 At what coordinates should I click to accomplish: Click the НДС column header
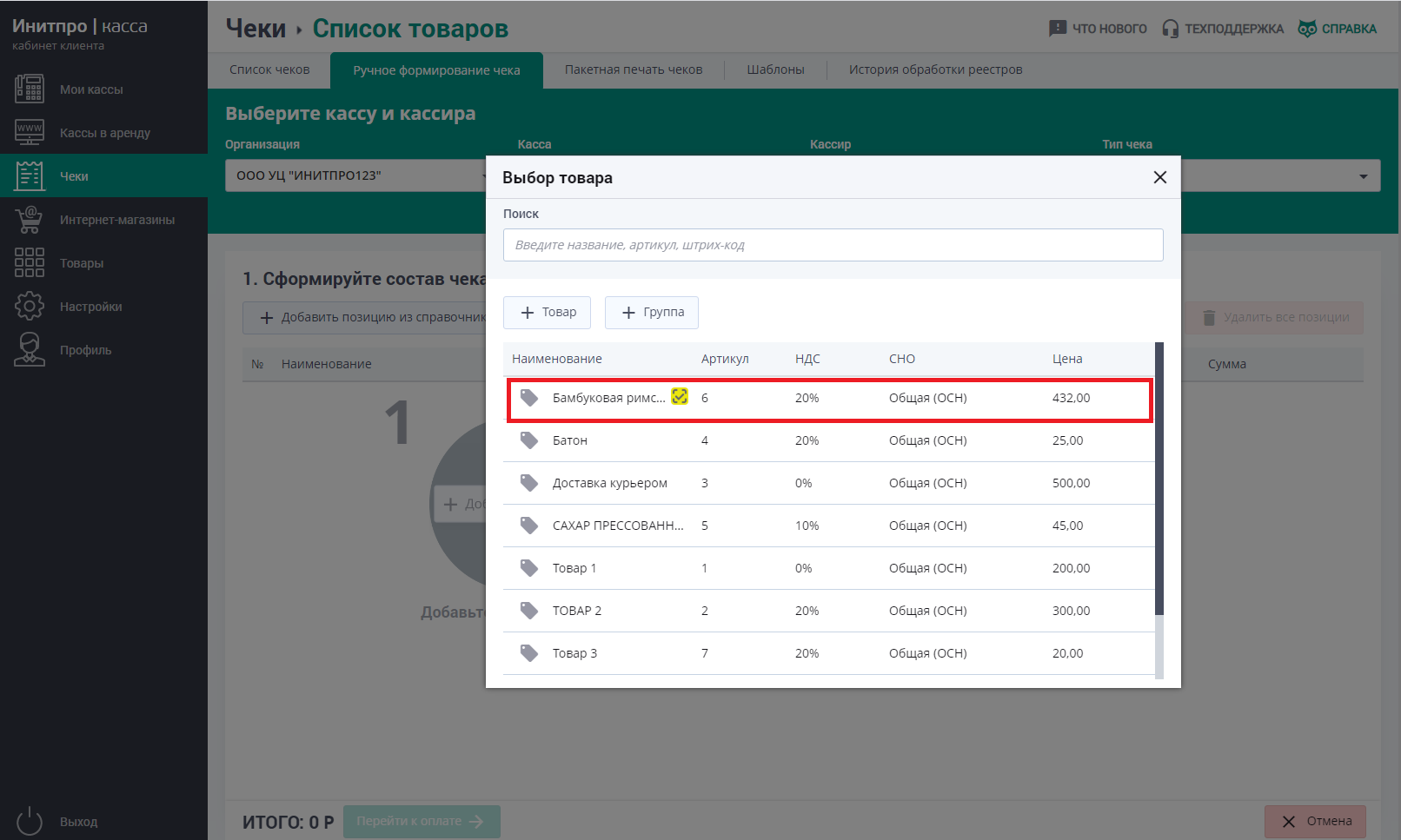(x=807, y=359)
